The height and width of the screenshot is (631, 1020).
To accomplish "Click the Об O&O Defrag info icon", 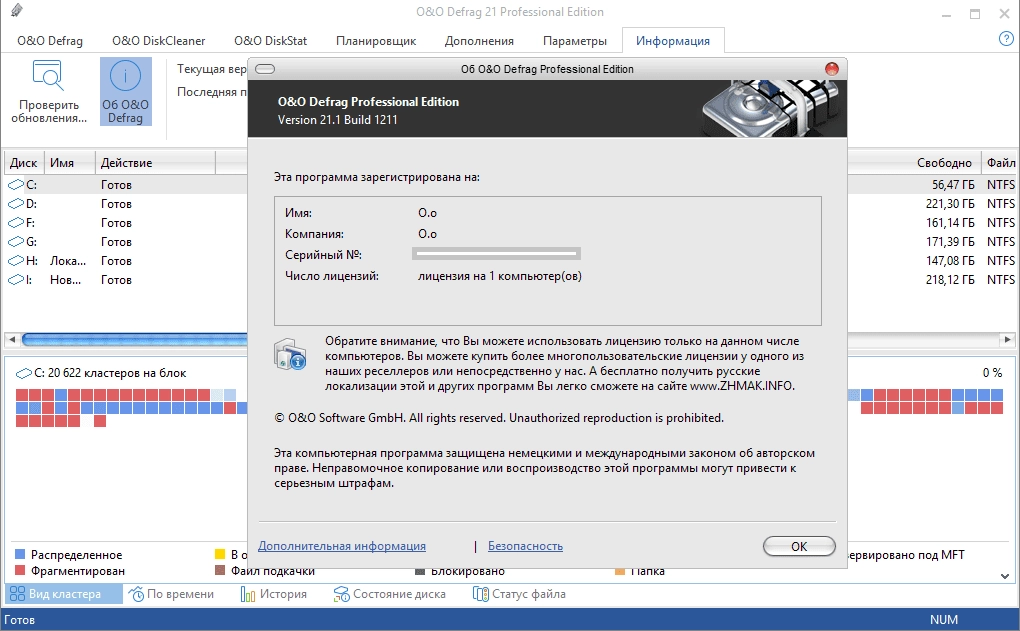I will pyautogui.click(x=125, y=75).
